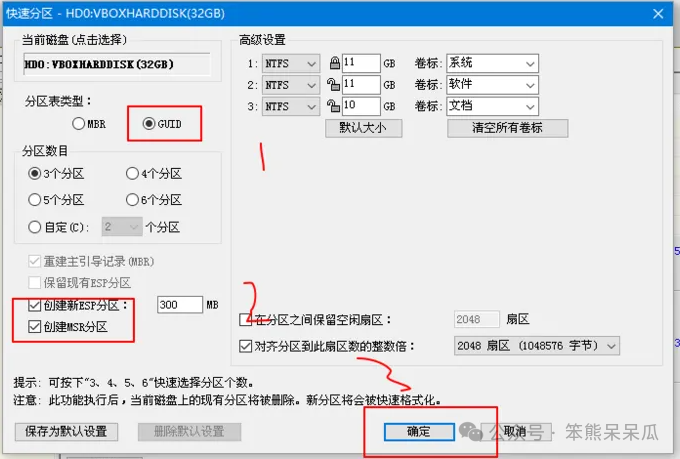Enable 在分区之间保留空闲扇区 checkbox
Viewport: 680px width, 459px height.
[245, 320]
